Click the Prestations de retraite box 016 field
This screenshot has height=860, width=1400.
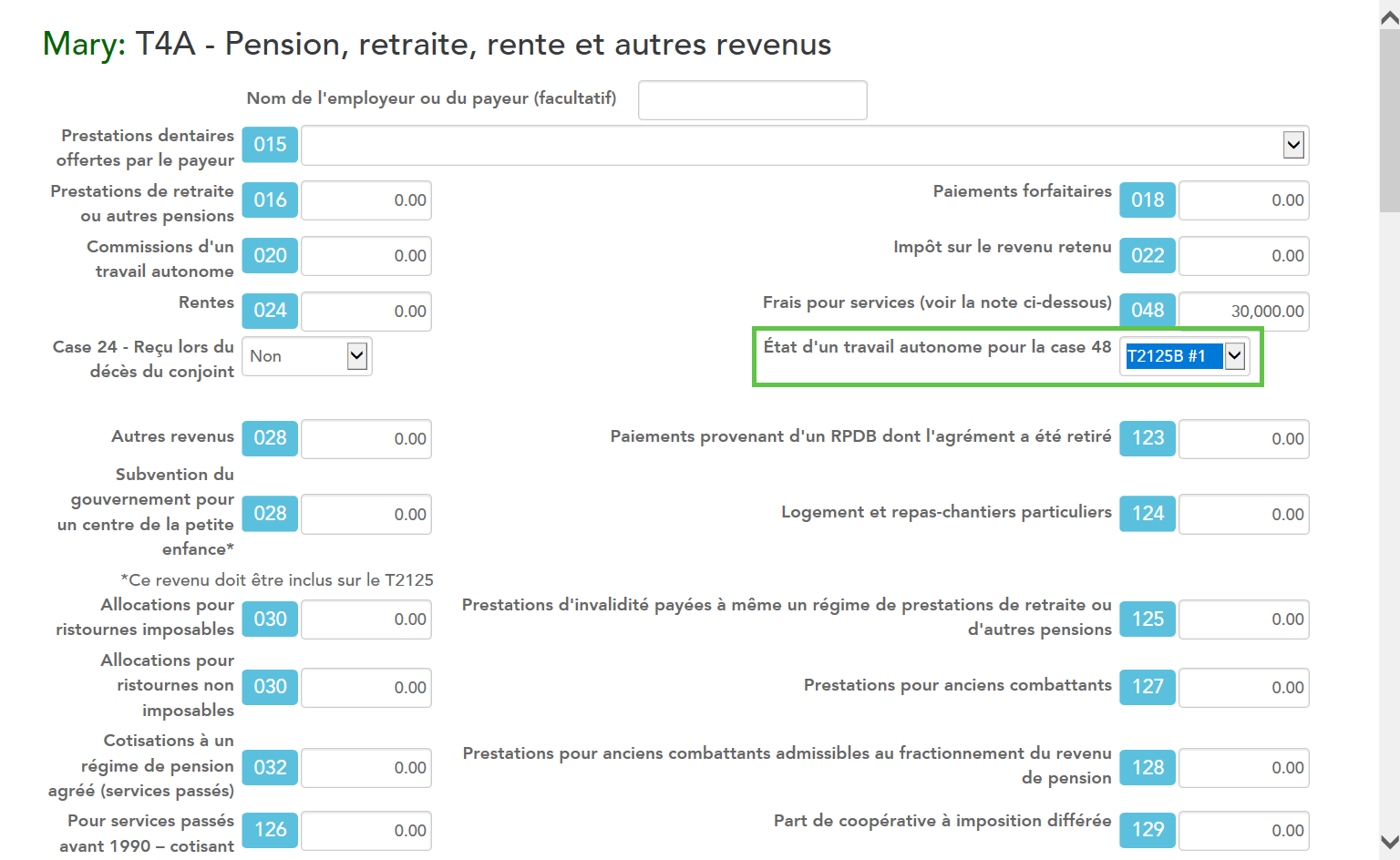coord(366,200)
